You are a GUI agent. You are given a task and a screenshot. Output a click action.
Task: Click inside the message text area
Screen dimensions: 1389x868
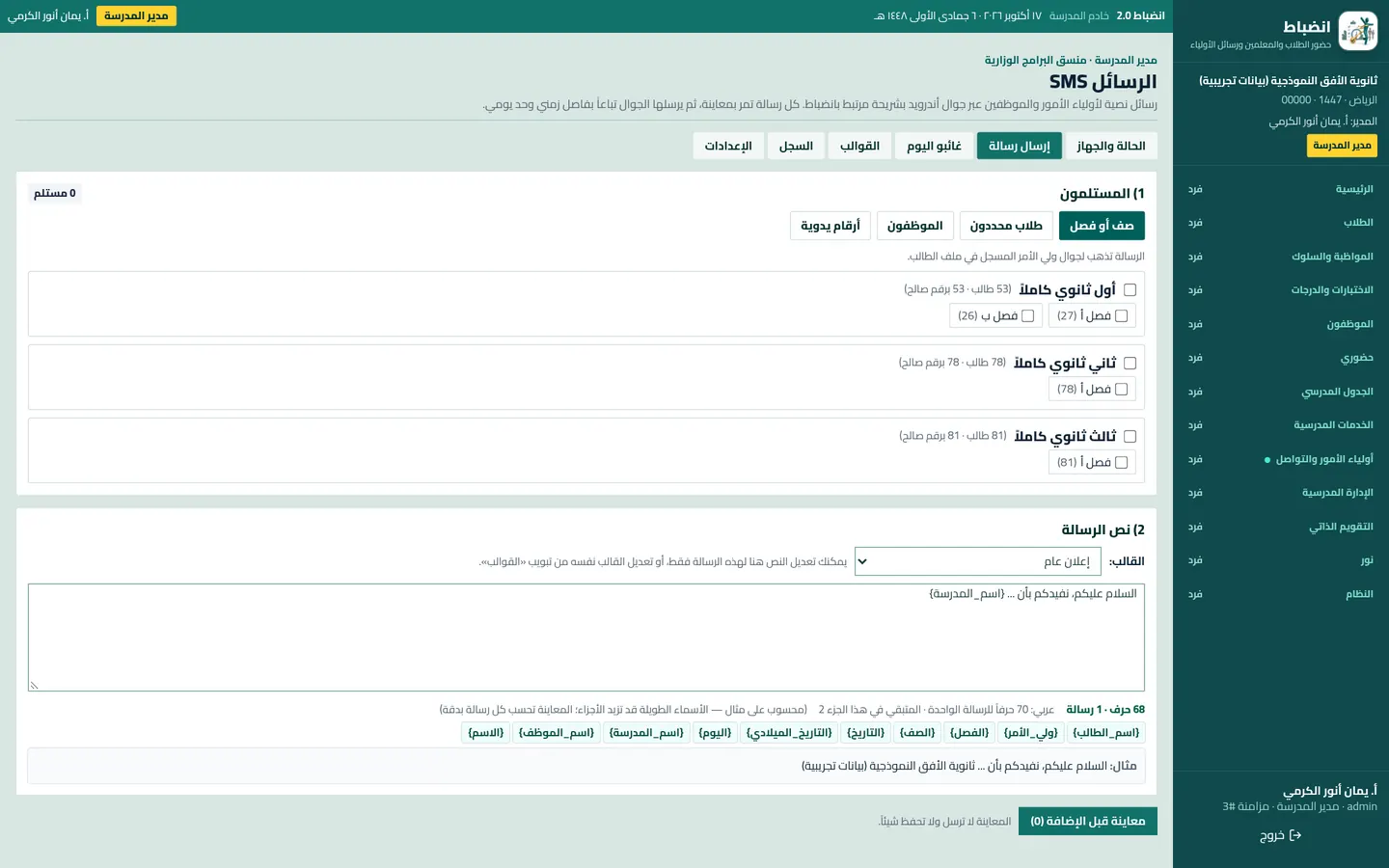click(586, 637)
